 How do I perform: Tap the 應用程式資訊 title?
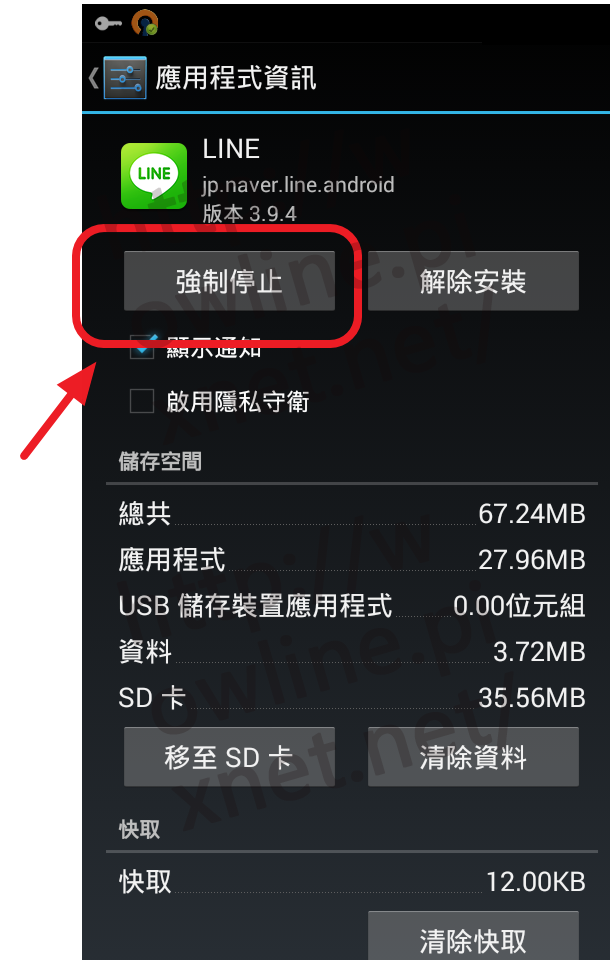(236, 78)
